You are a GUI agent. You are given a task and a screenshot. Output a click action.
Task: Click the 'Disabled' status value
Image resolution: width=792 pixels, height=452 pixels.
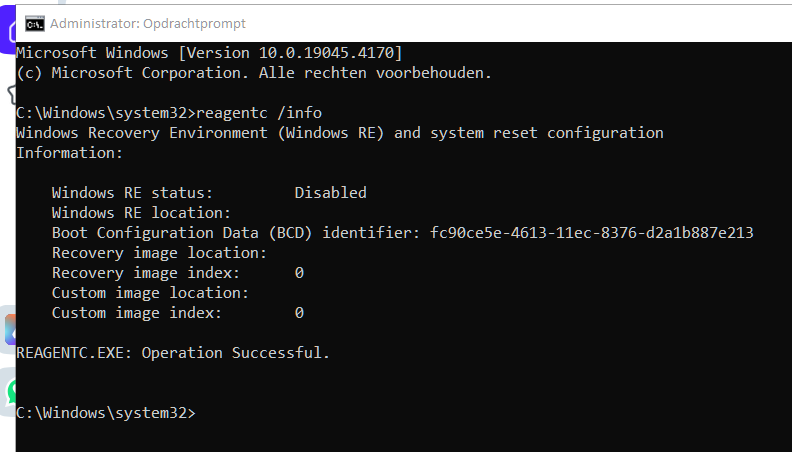pyautogui.click(x=330, y=192)
